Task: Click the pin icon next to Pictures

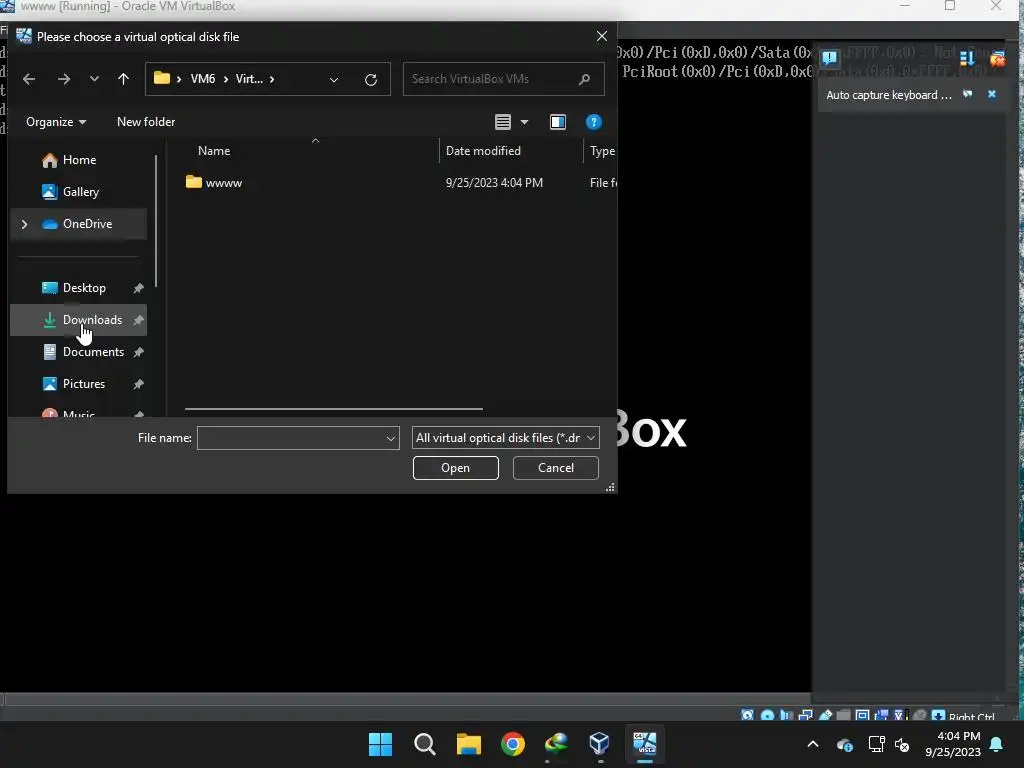Action: point(138,384)
